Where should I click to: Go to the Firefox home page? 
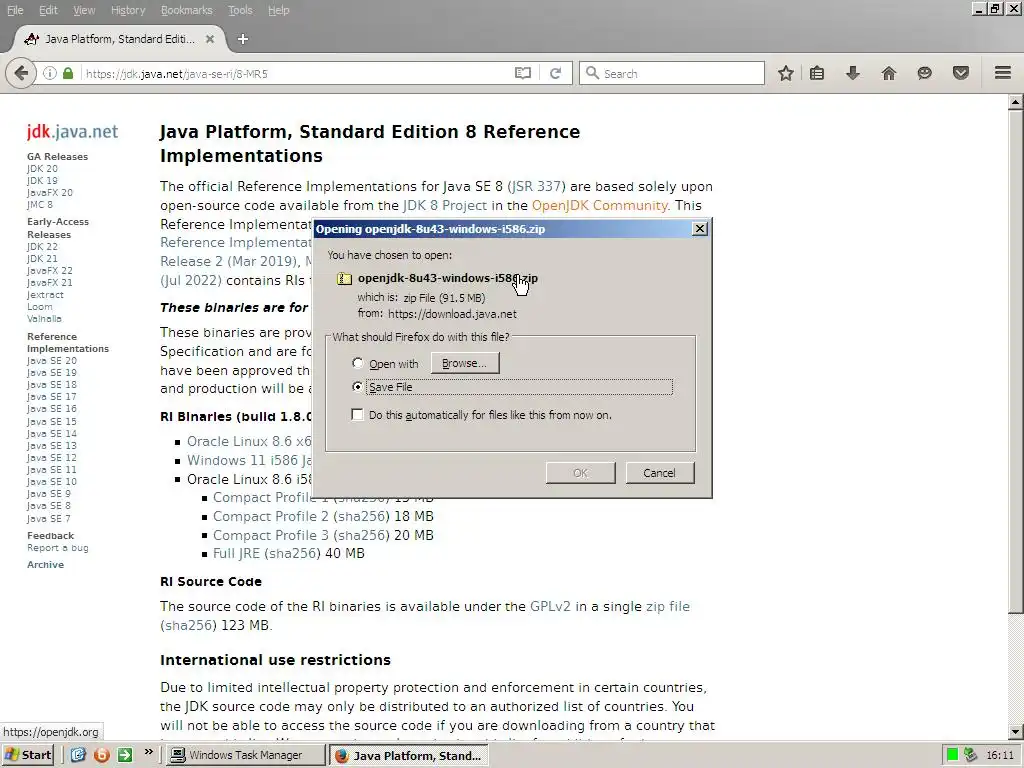click(x=889, y=73)
